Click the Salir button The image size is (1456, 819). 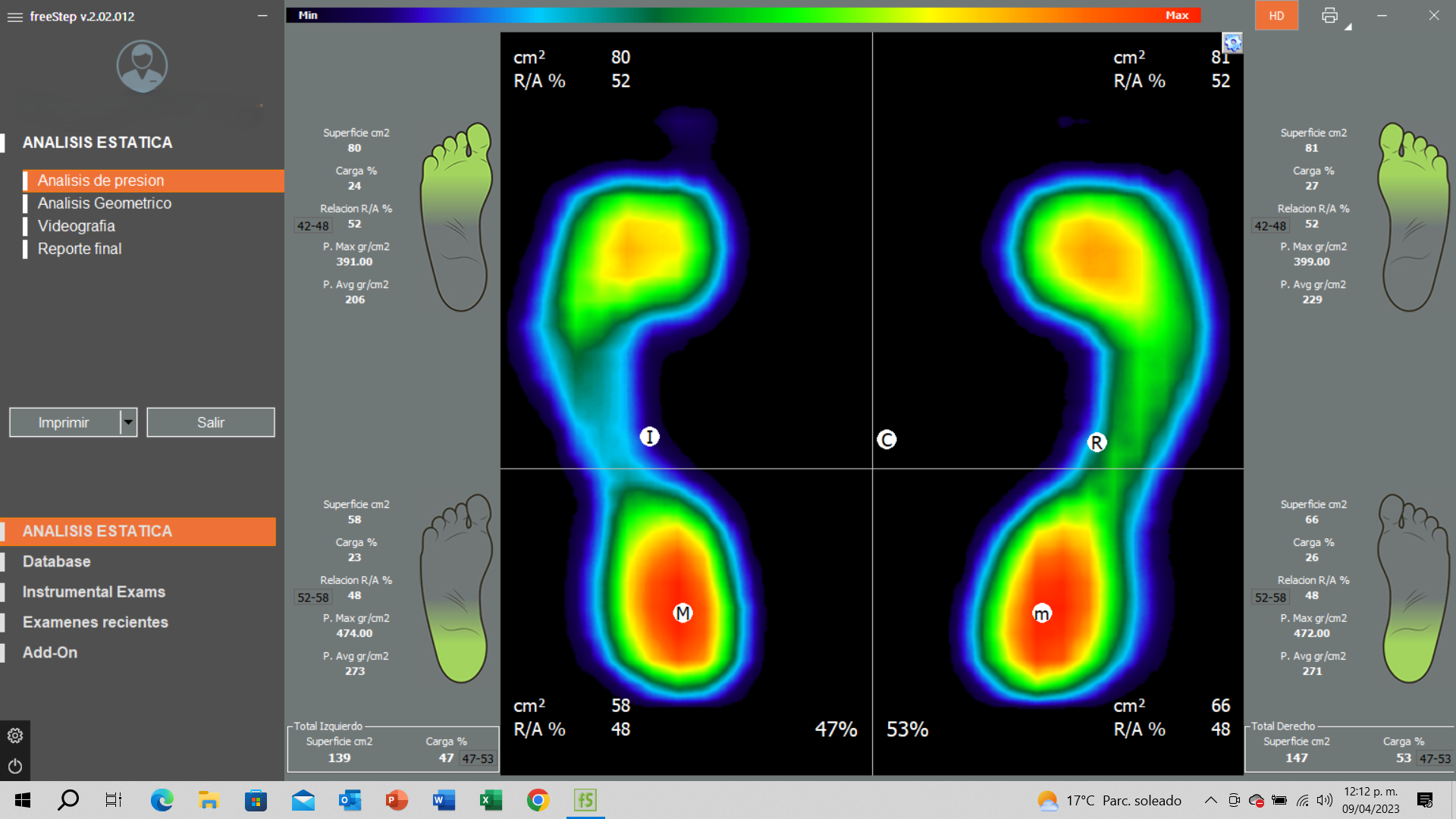pyautogui.click(x=211, y=422)
